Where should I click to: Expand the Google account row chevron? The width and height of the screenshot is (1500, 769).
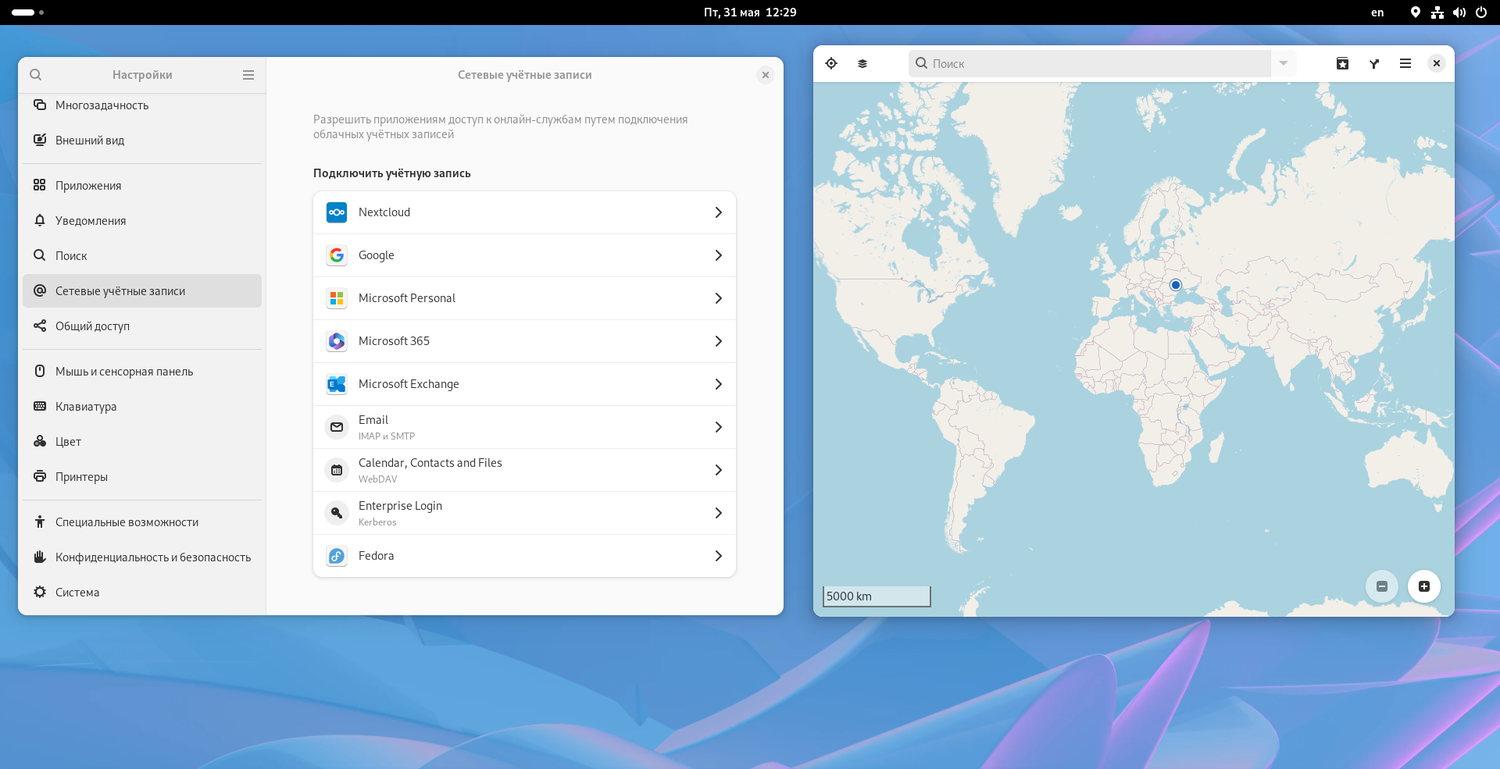718,256
